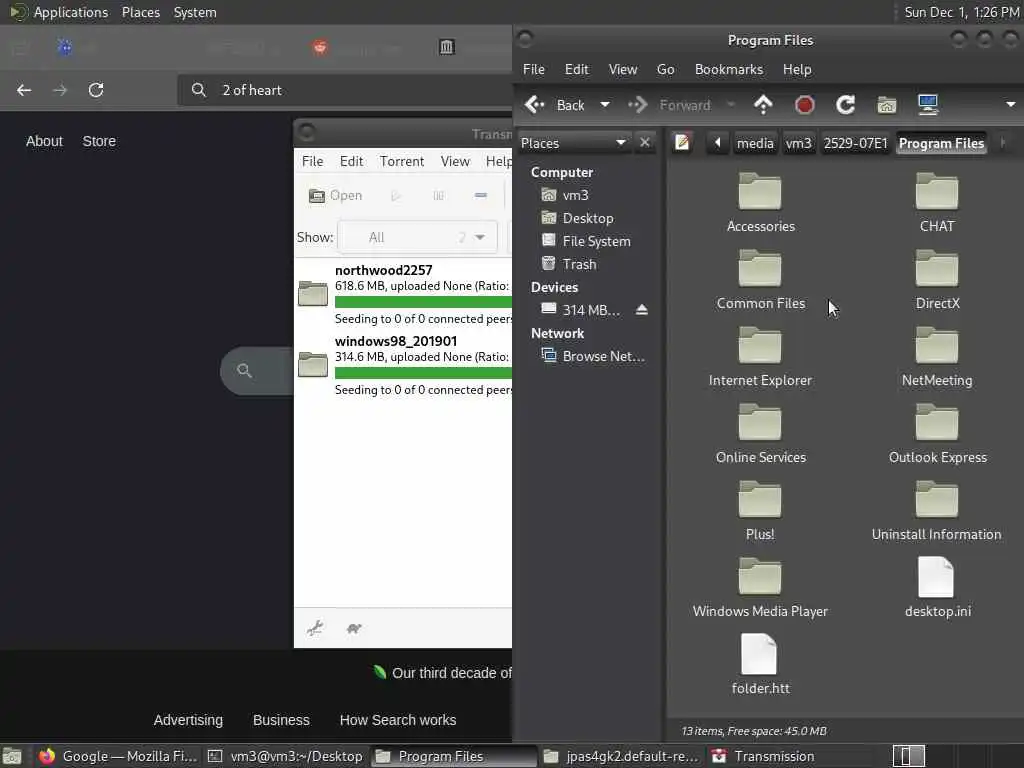Select the Plus! folder

coord(760,511)
